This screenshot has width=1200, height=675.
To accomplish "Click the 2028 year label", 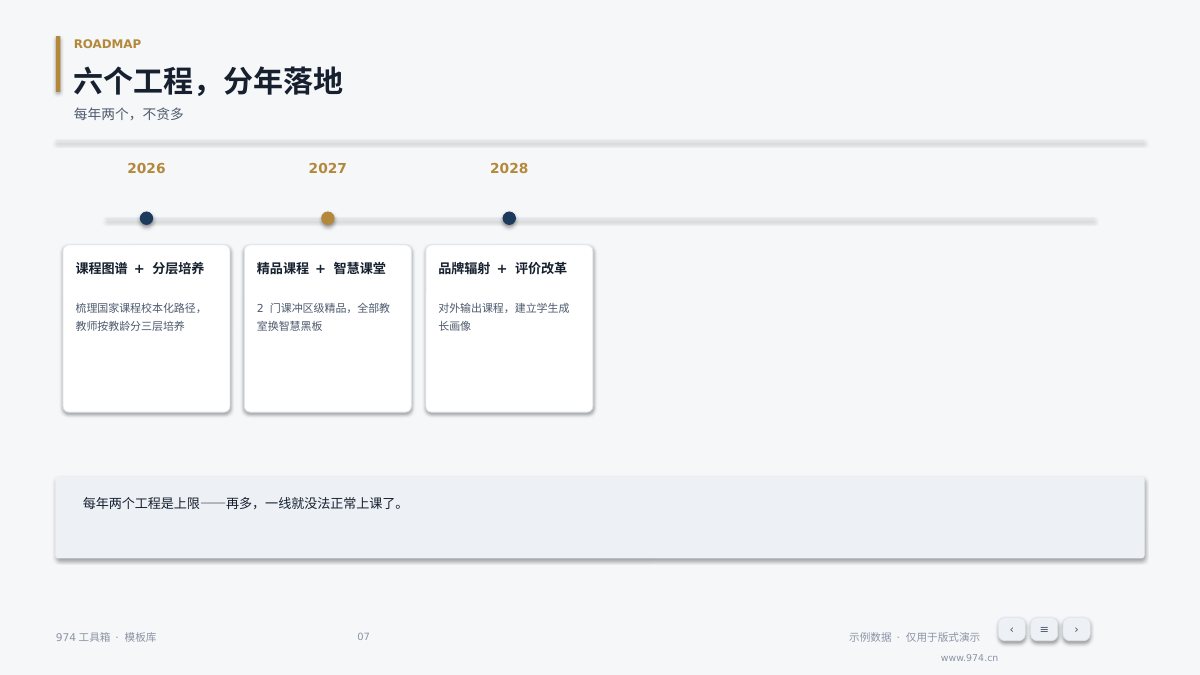I will (509, 168).
